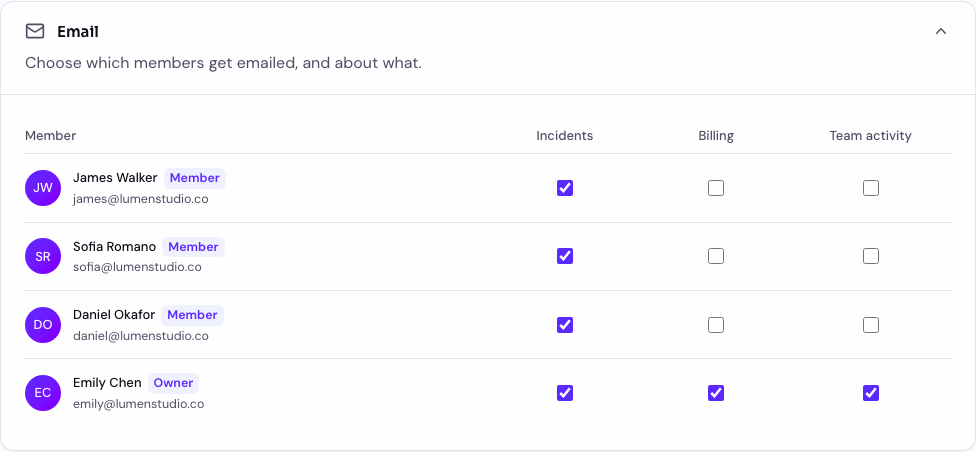This screenshot has height=452, width=976.
Task: Click sofia@lumenstudio.co email address
Action: tap(138, 267)
